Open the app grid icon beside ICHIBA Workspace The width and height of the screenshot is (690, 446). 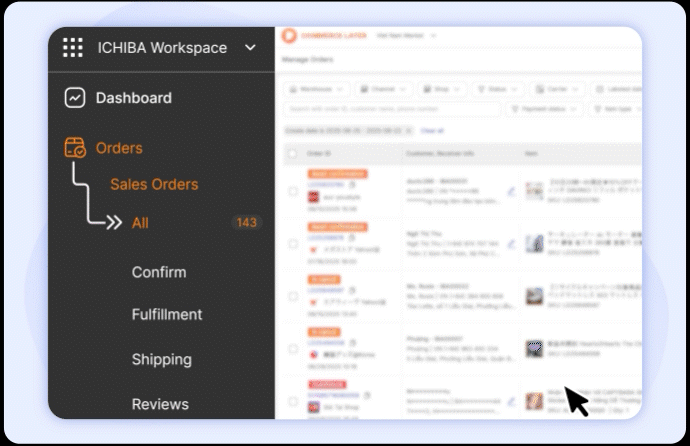pos(73,48)
